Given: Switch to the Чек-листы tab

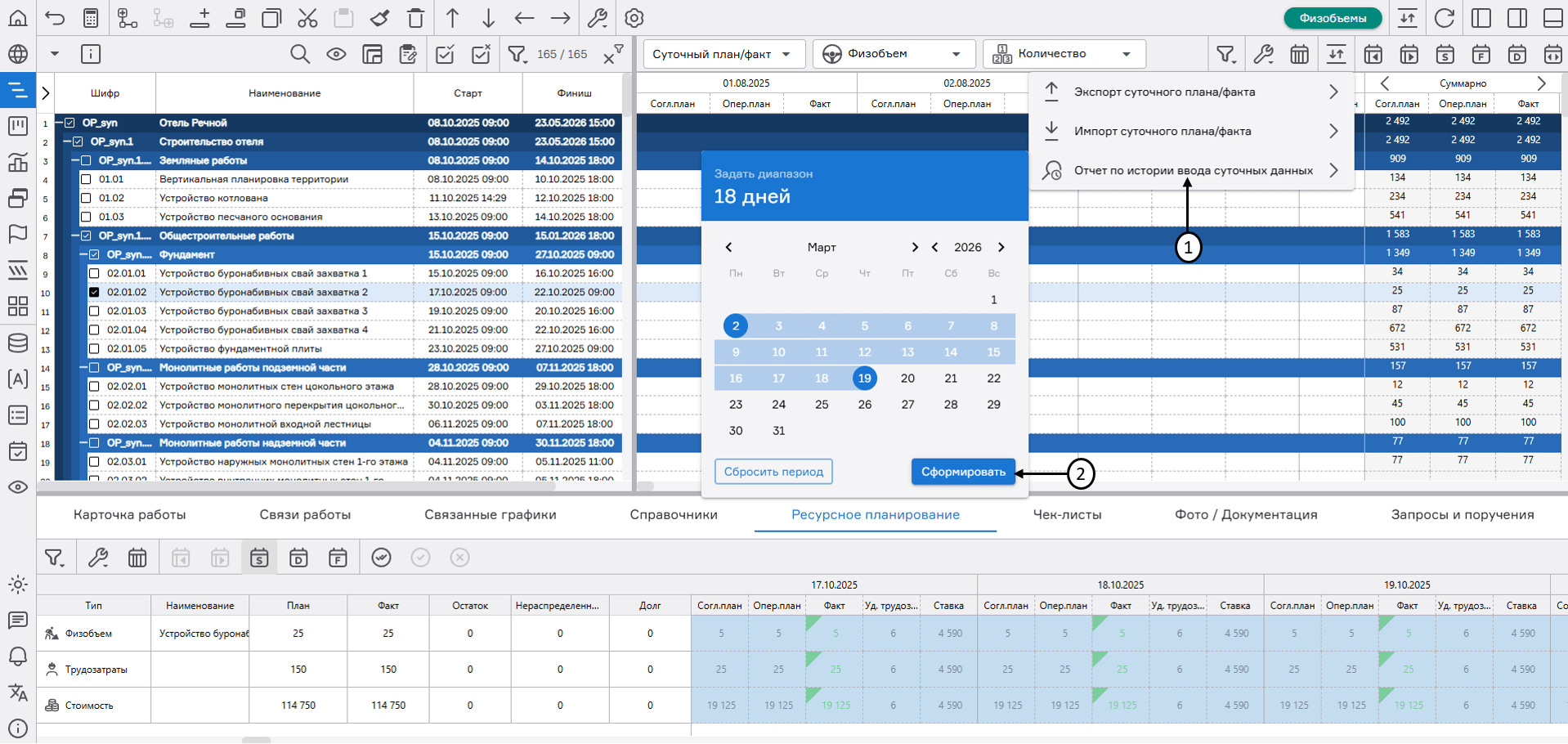Looking at the screenshot, I should coord(1067,514).
